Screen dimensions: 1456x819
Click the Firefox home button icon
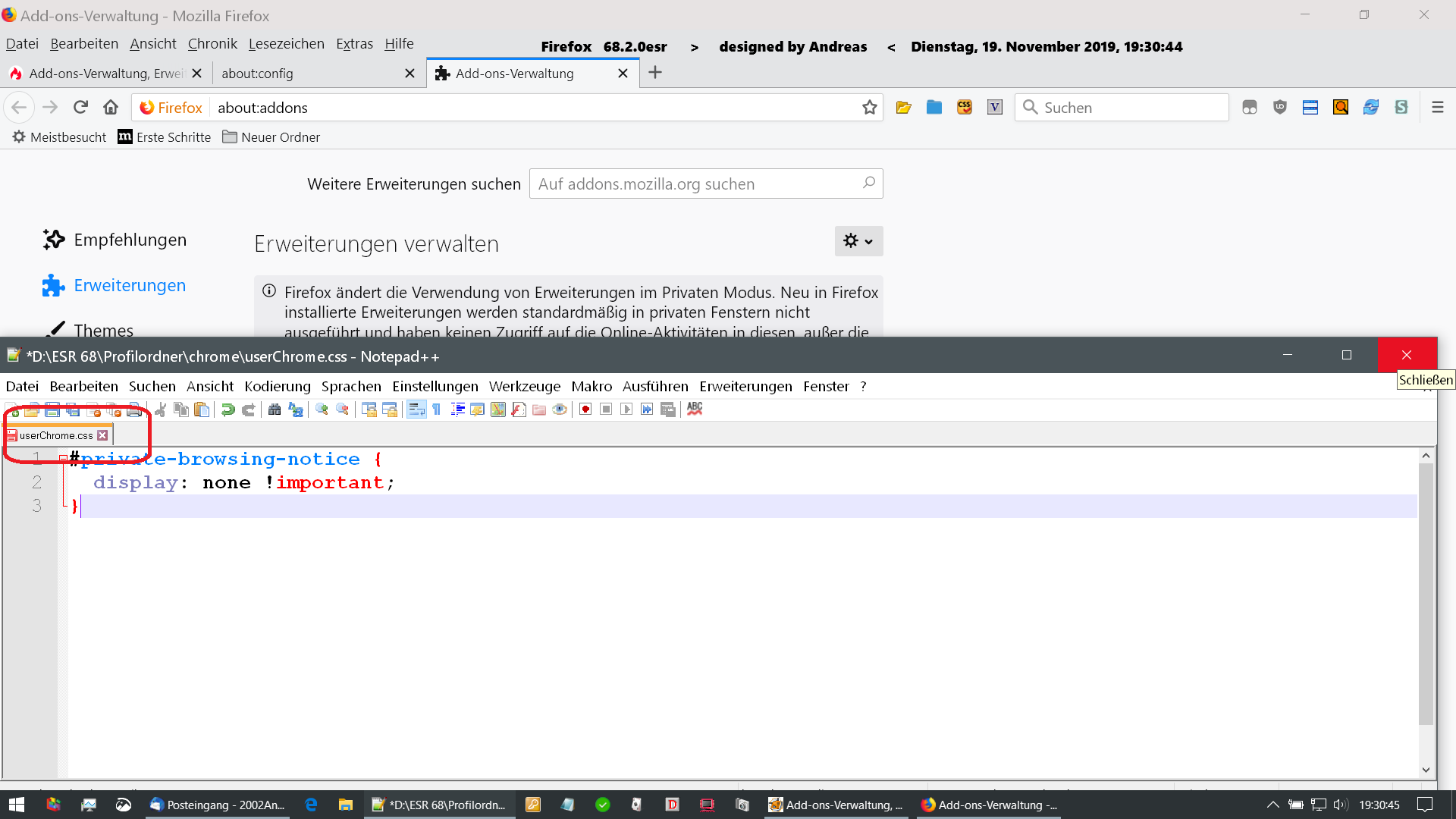click(111, 107)
